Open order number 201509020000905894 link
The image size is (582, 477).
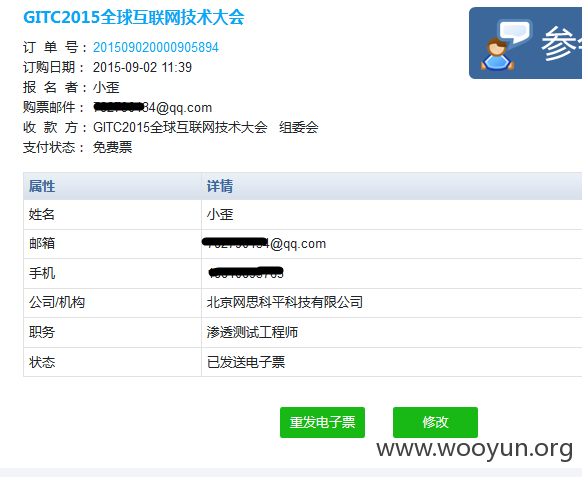[x=156, y=48]
